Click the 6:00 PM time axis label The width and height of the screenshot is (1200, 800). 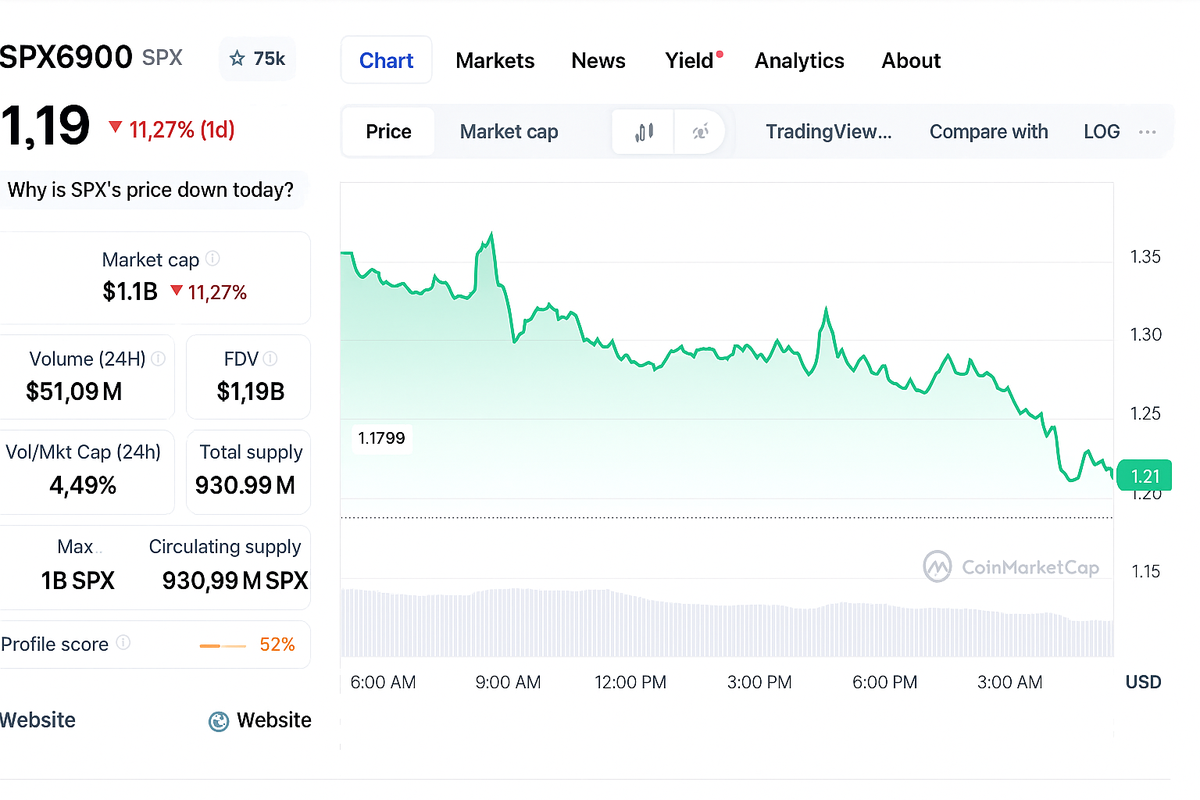[885, 683]
